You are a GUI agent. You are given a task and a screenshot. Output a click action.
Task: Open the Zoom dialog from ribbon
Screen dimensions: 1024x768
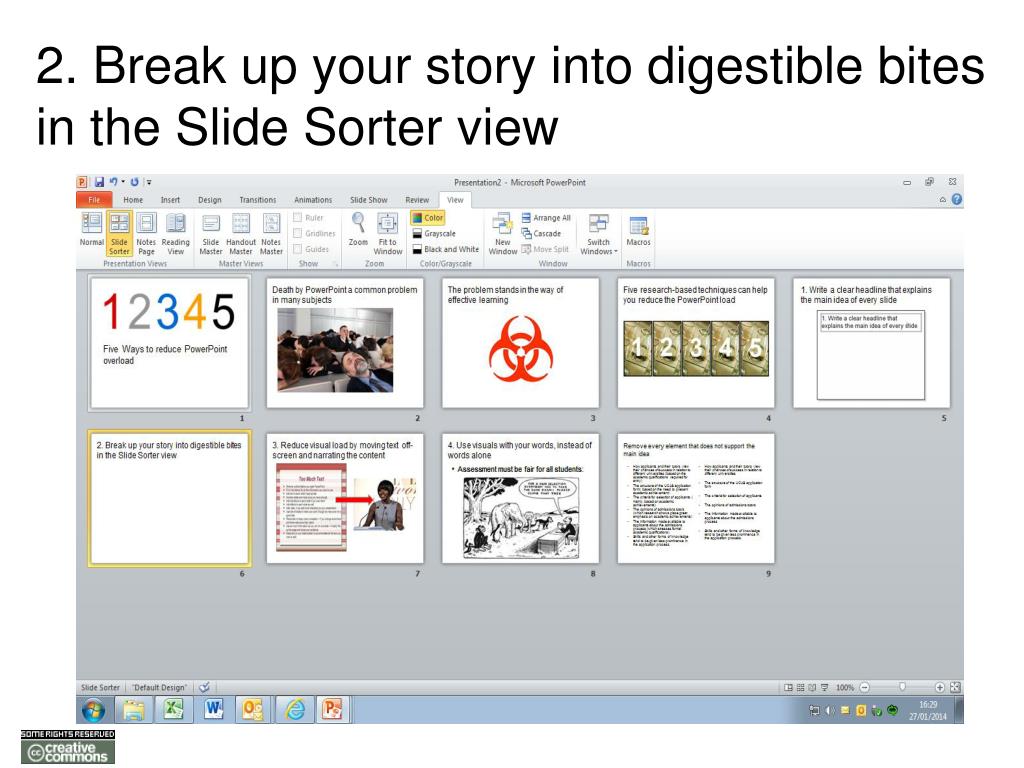358,229
